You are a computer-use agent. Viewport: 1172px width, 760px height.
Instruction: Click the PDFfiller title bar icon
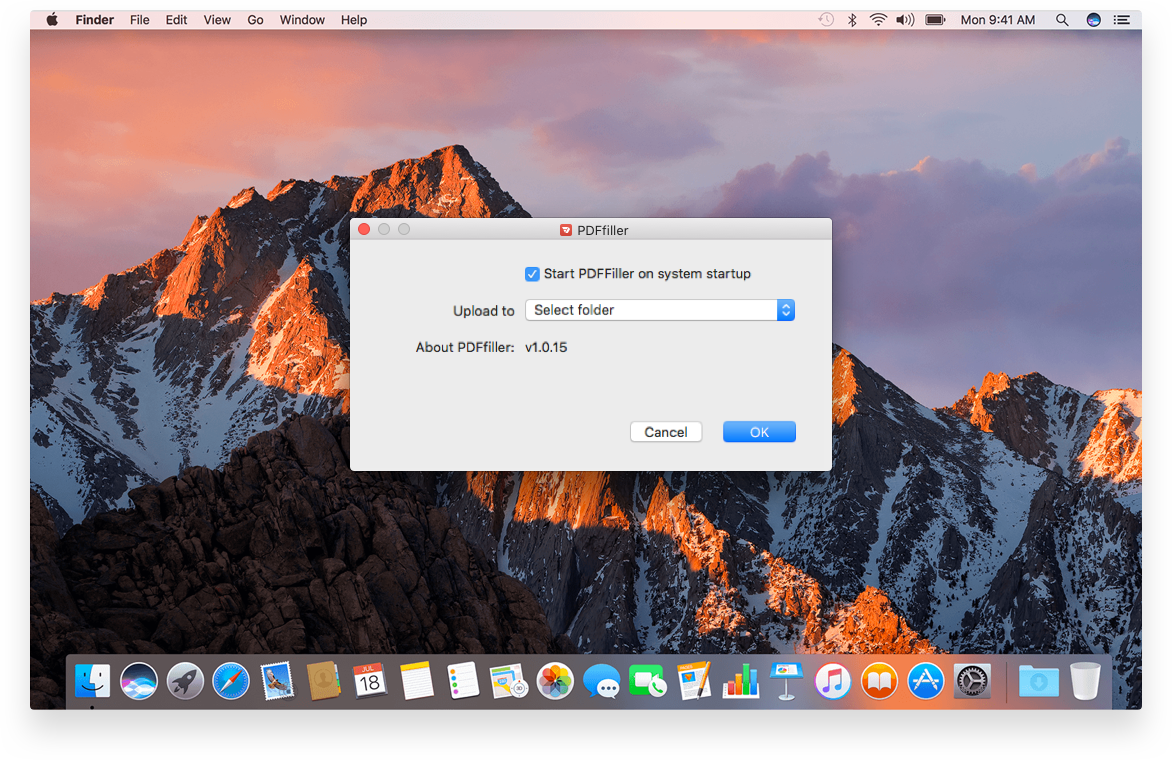566,230
